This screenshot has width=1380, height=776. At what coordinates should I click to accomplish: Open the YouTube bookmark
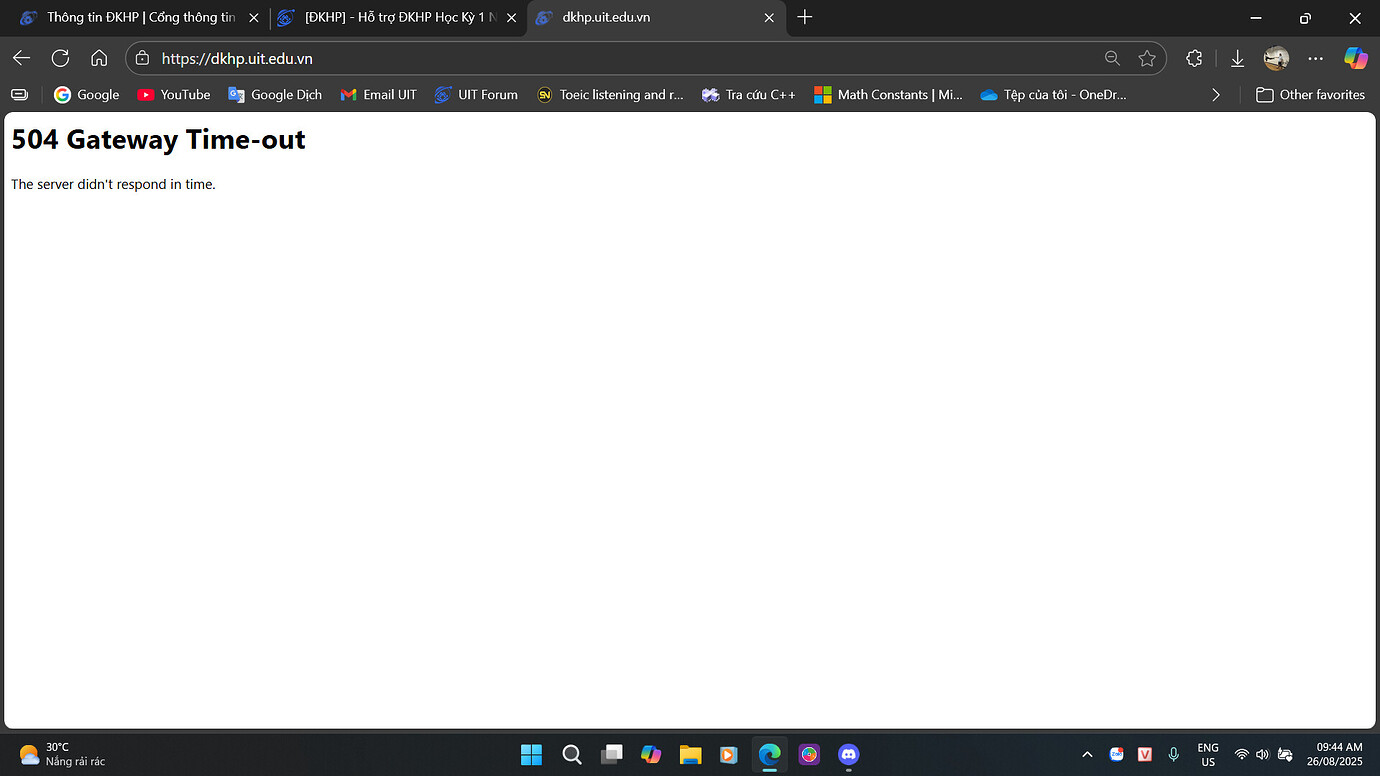(x=174, y=94)
